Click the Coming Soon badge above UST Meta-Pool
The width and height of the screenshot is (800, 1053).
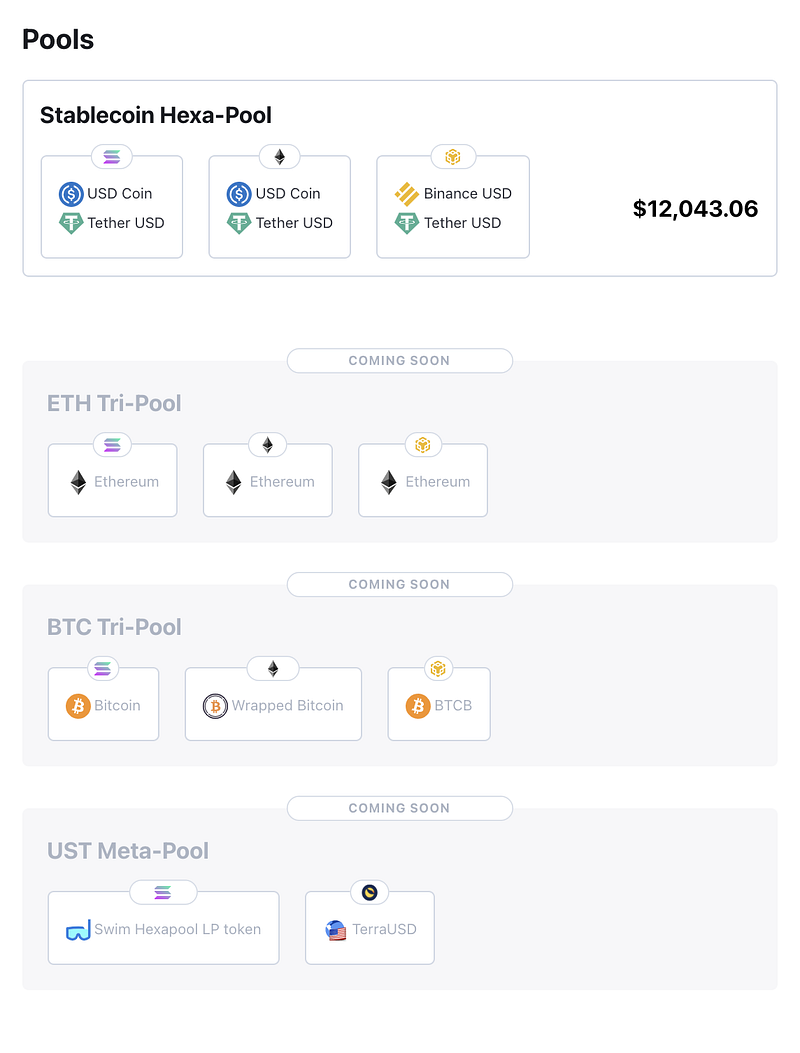tap(399, 808)
